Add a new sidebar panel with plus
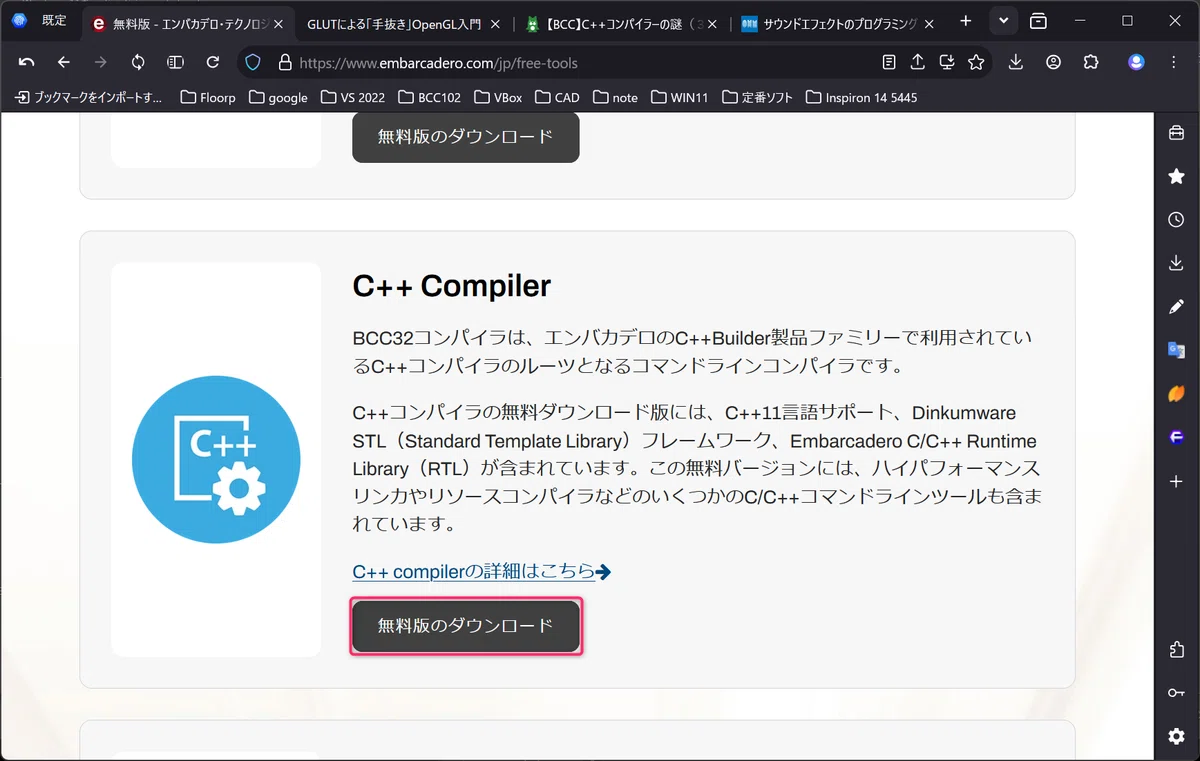Viewport: 1200px width, 761px height. [1176, 481]
